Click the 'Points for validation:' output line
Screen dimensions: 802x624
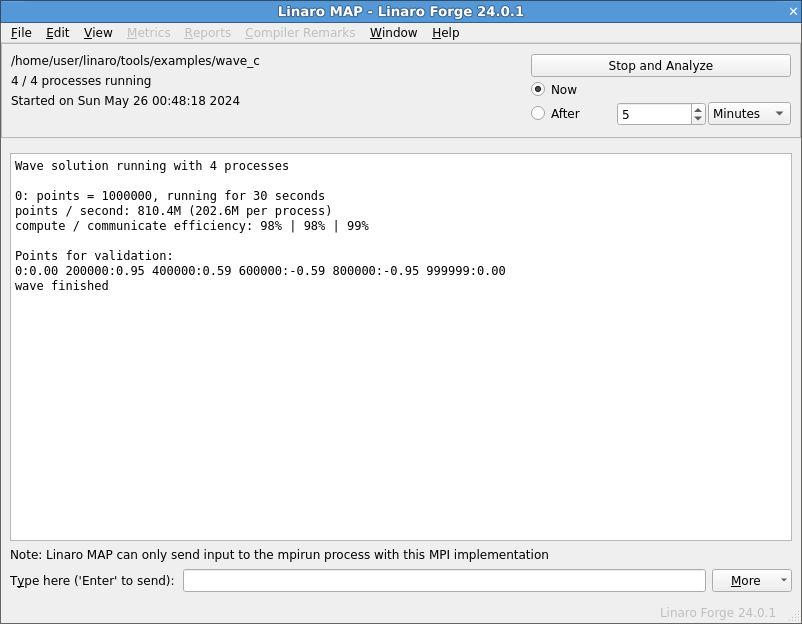[94, 256]
